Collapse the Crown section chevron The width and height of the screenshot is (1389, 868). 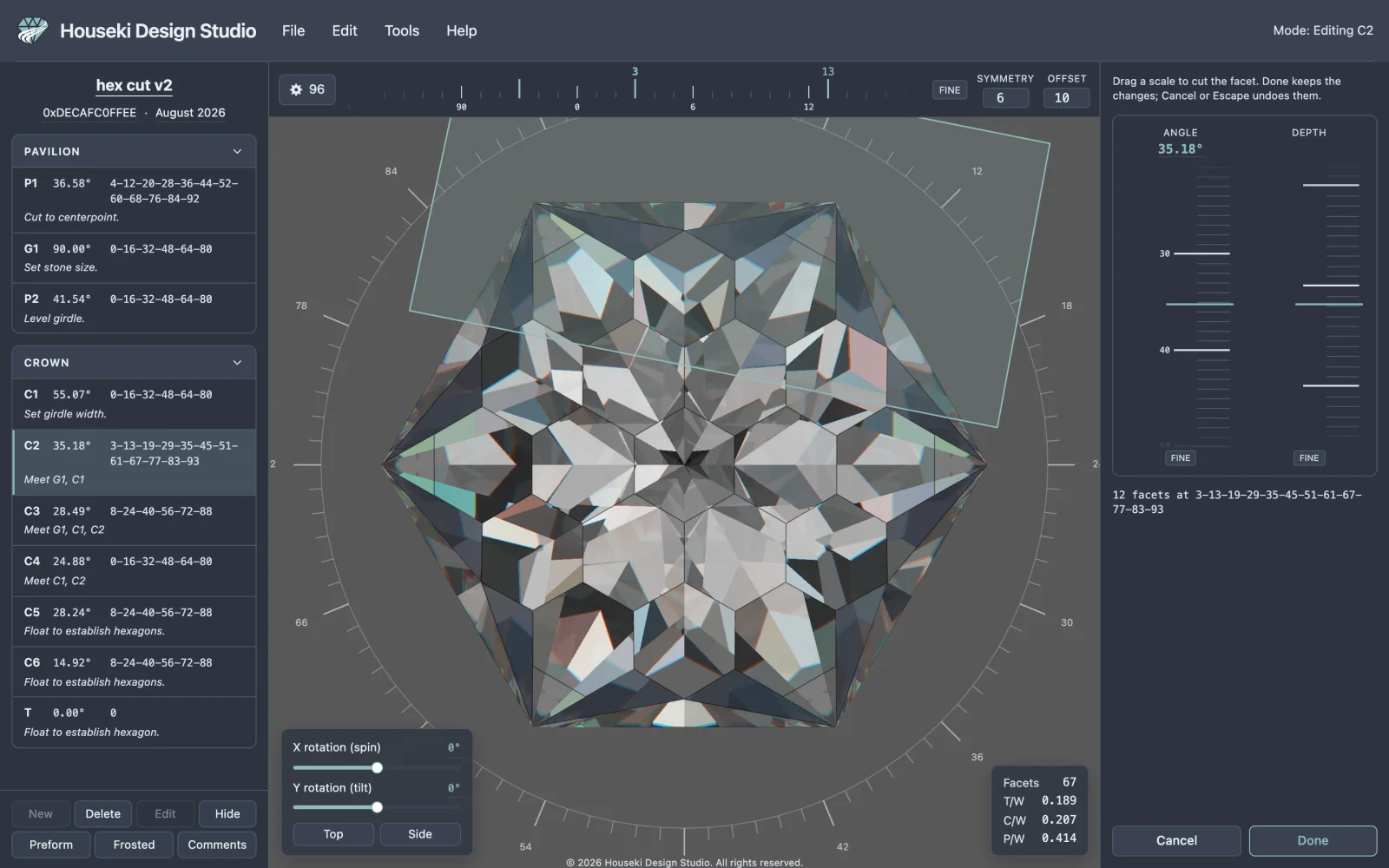point(237,363)
